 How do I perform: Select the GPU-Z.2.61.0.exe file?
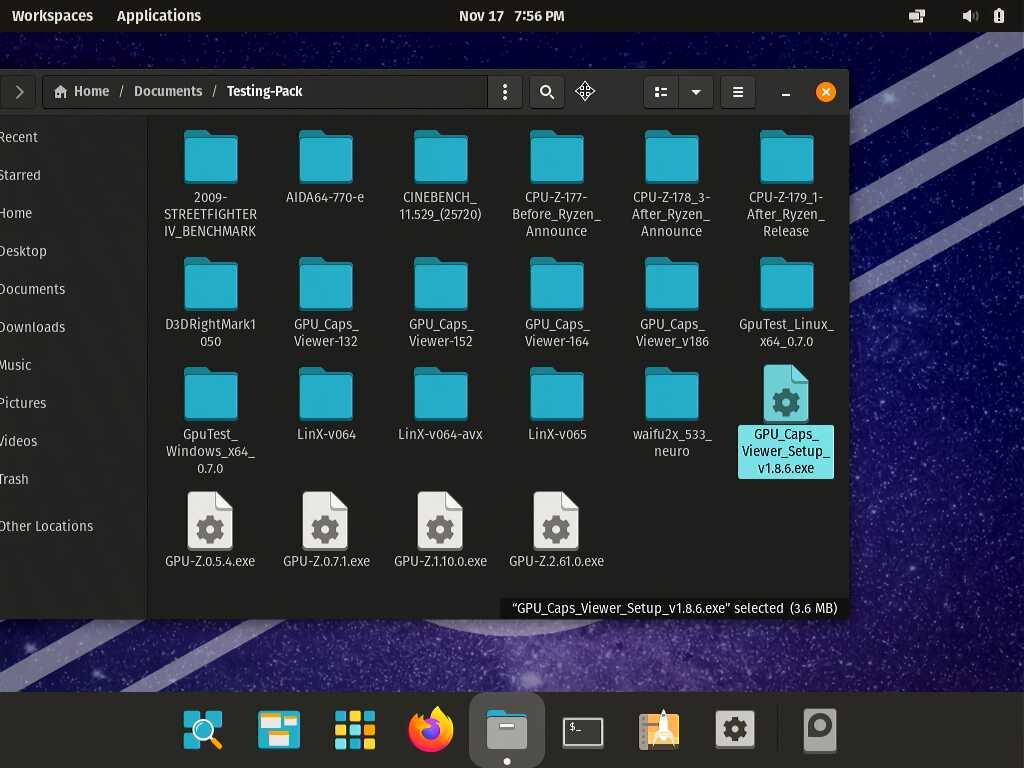(x=556, y=530)
